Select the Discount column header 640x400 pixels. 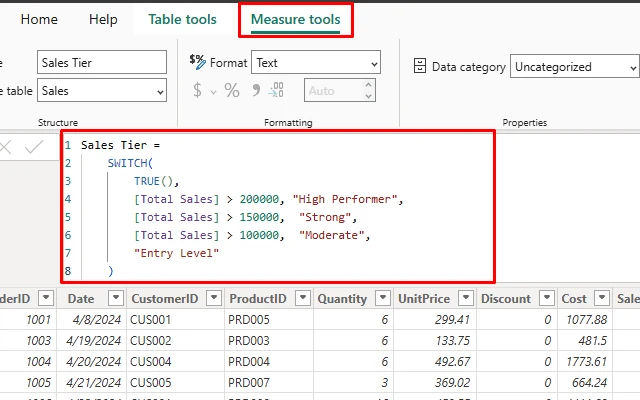pyautogui.click(x=506, y=299)
